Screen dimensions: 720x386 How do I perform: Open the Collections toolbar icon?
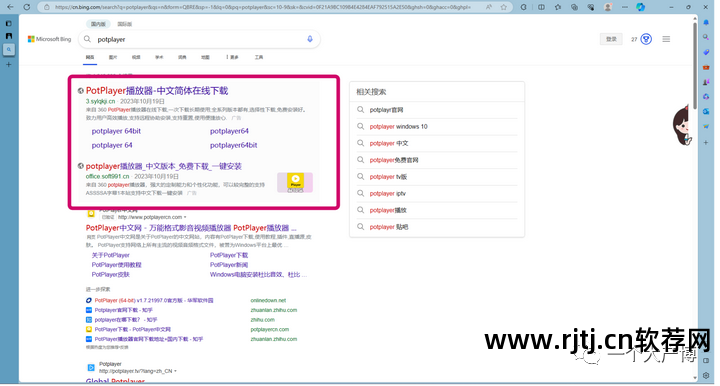coord(574,7)
